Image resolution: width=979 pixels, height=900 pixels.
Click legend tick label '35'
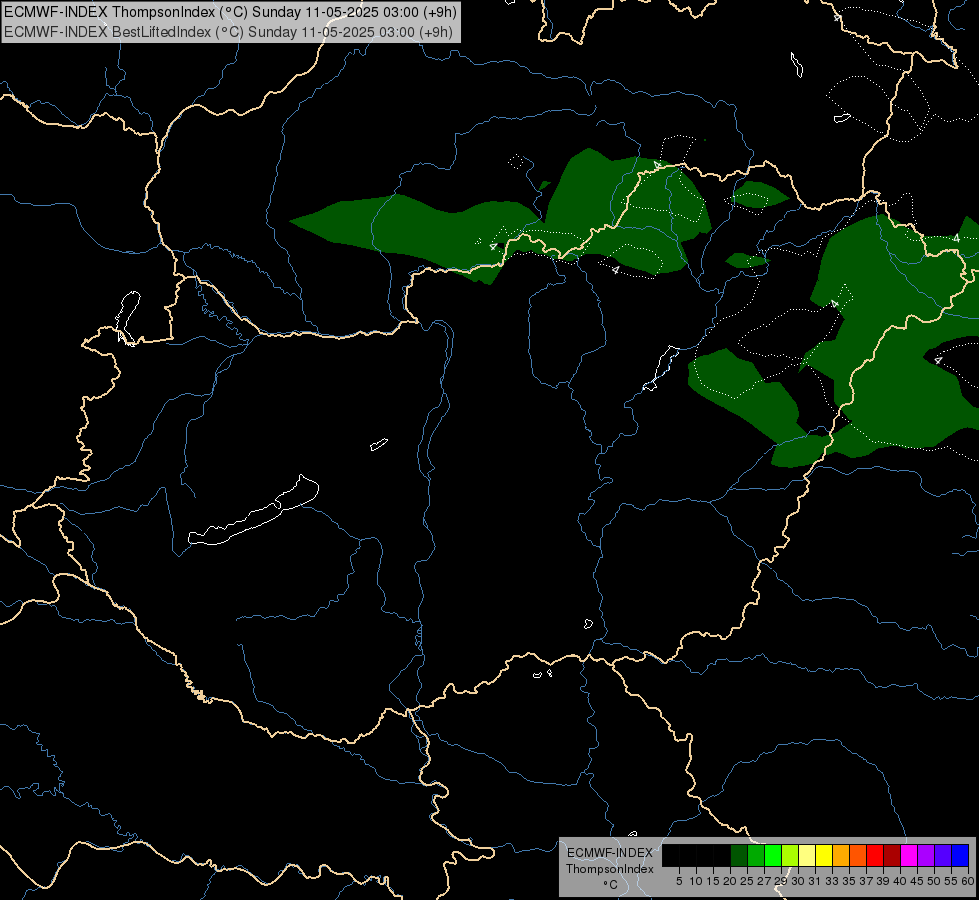pos(849,881)
